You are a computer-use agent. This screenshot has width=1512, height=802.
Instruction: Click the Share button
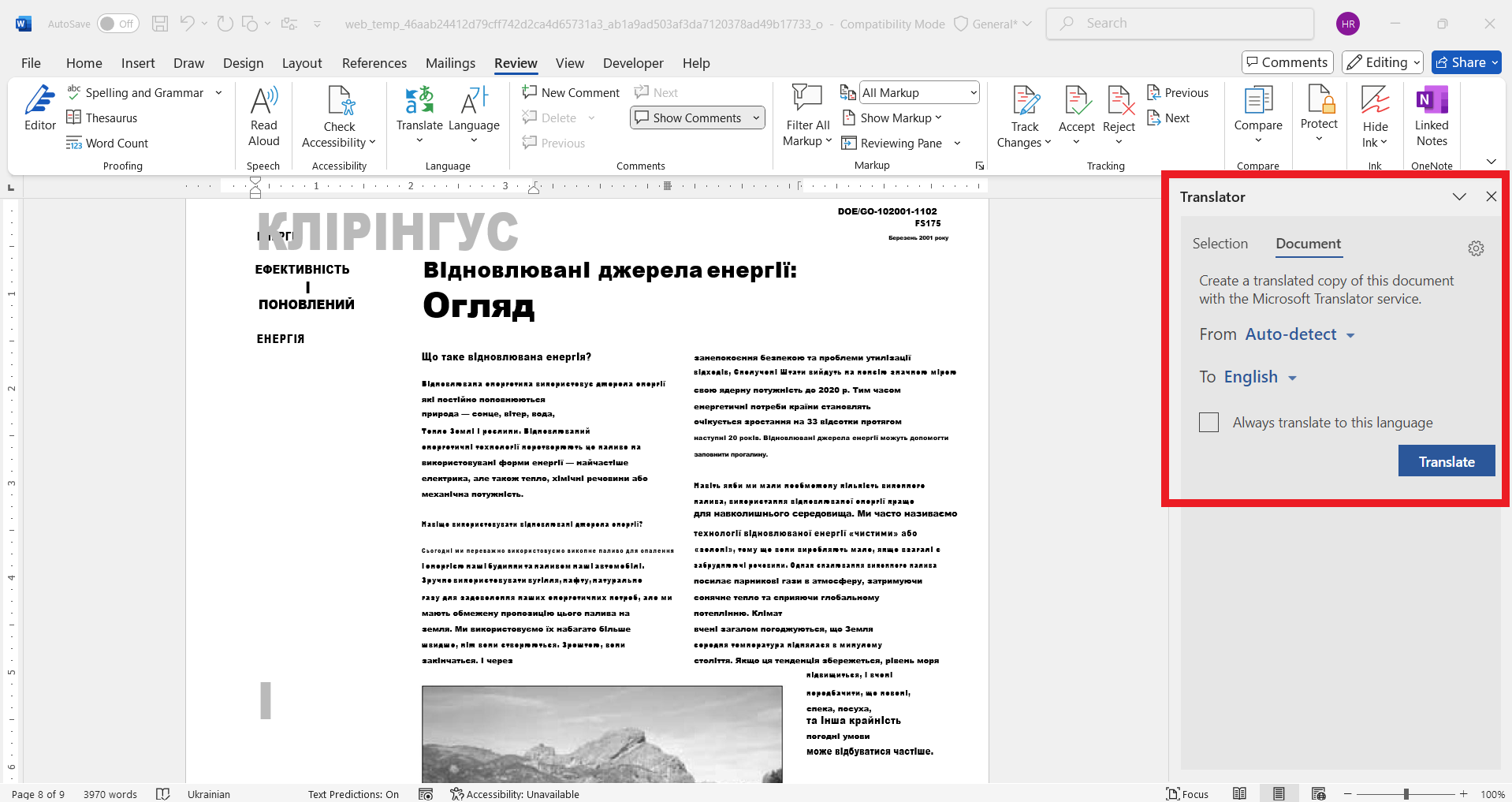click(1466, 62)
